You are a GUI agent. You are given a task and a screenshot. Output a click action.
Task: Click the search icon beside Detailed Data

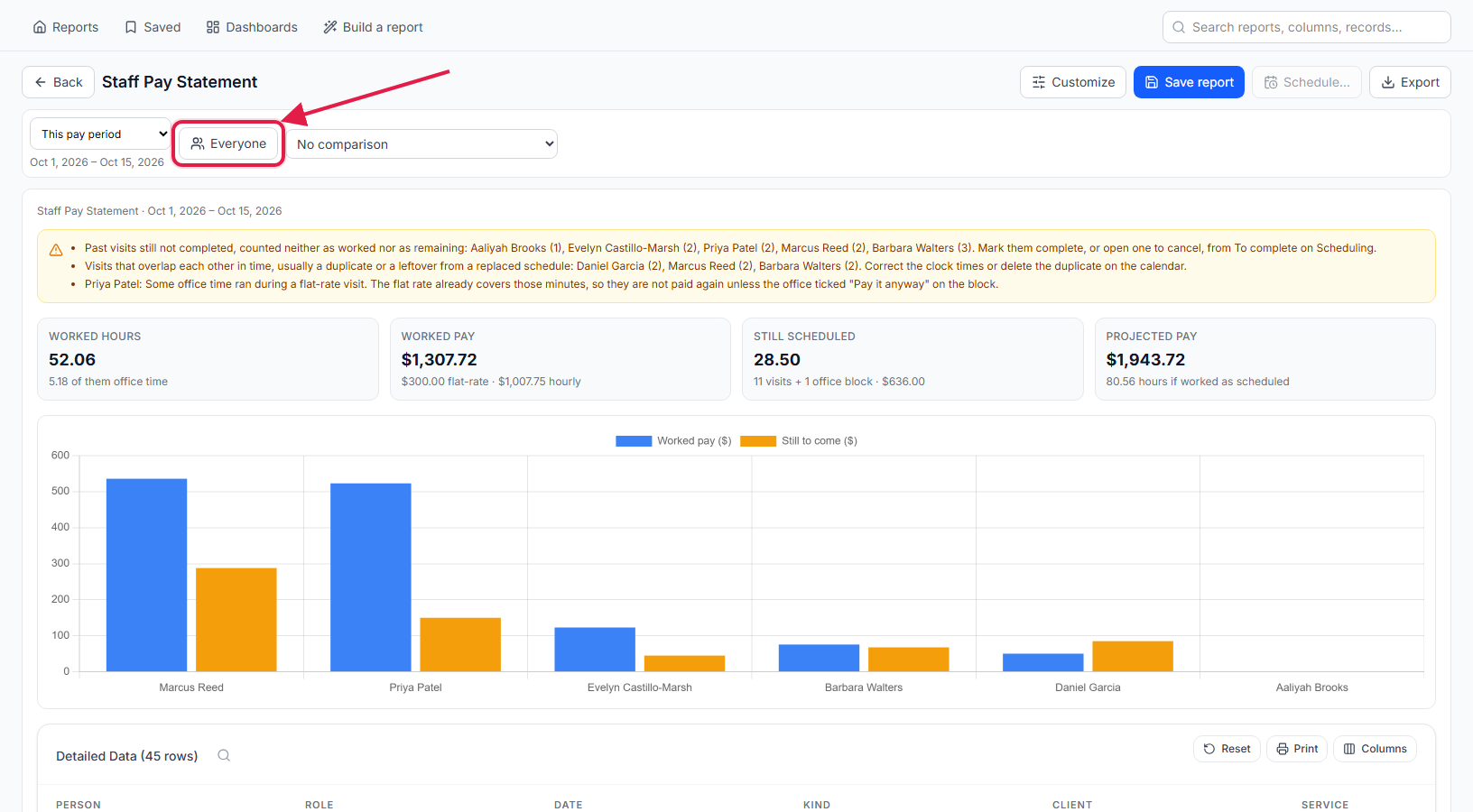coord(224,756)
